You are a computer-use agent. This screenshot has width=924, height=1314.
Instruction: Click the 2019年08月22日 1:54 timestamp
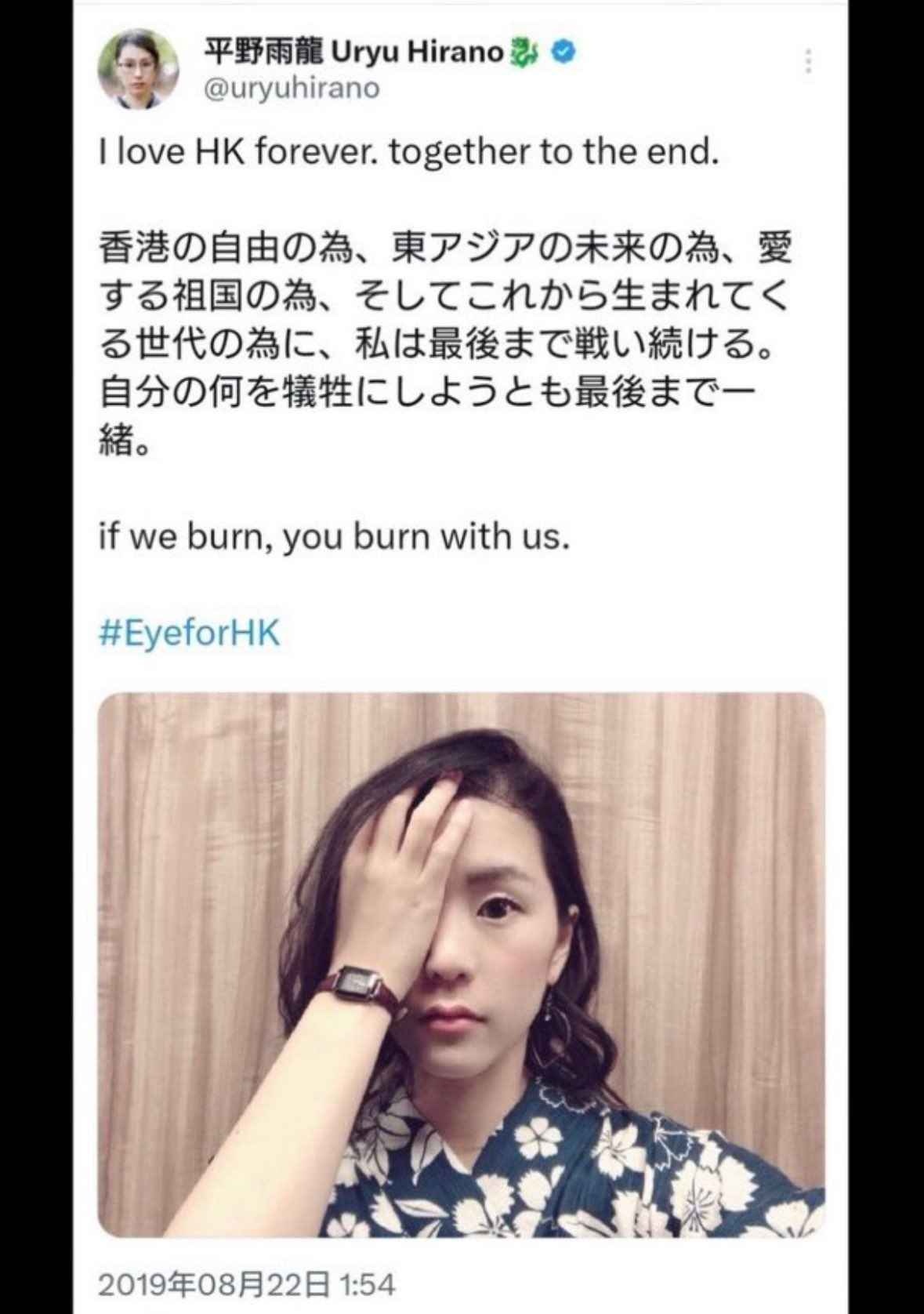coord(246,1285)
